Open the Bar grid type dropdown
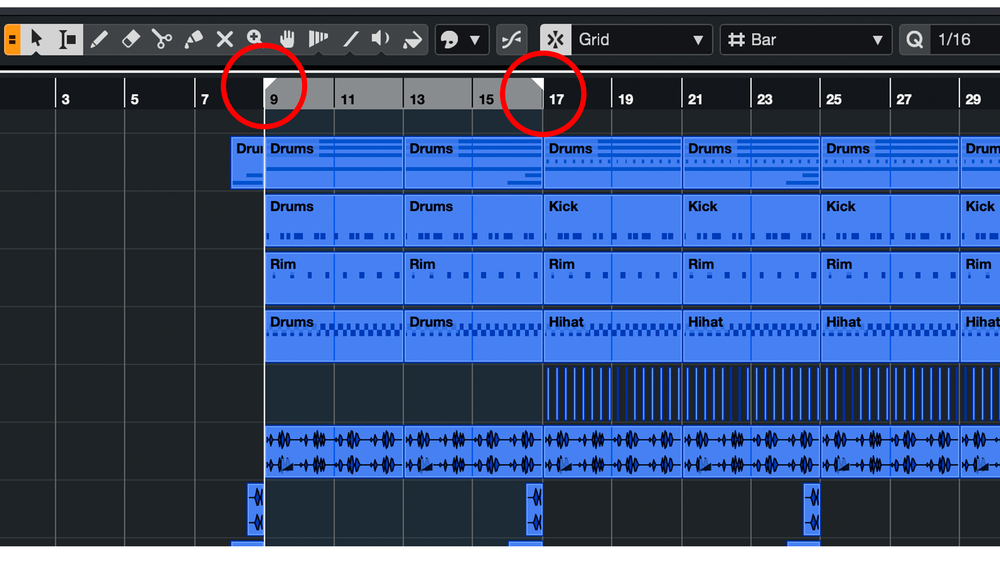 pyautogui.click(x=806, y=40)
